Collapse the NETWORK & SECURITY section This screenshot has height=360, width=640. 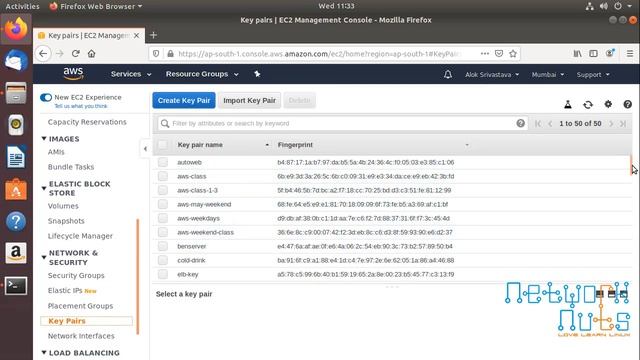[x=44, y=257]
